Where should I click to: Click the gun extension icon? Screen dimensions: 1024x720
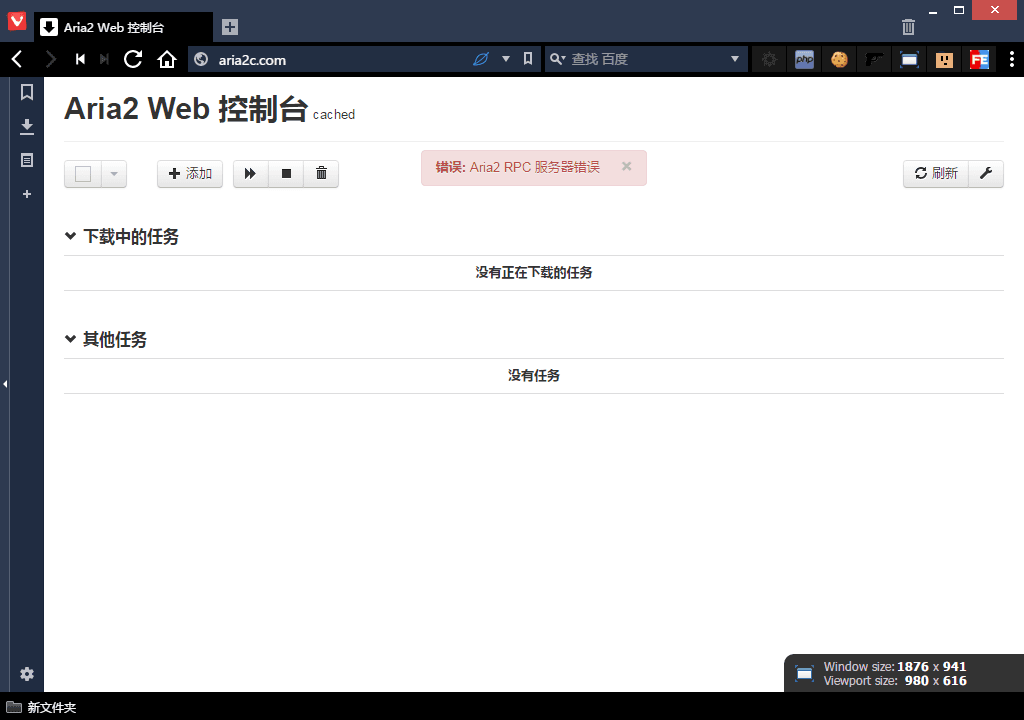point(874,59)
